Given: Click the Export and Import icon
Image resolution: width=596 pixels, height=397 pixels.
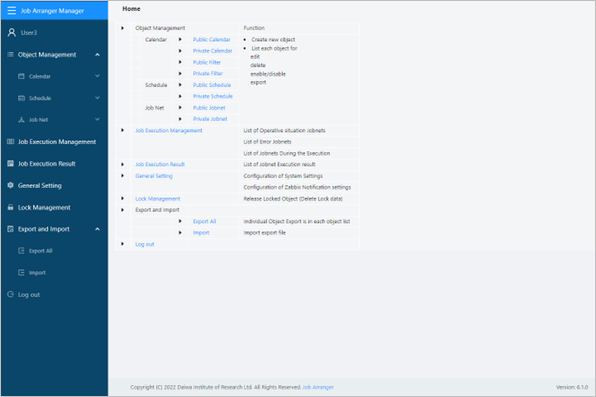Looking at the screenshot, I should point(10,229).
